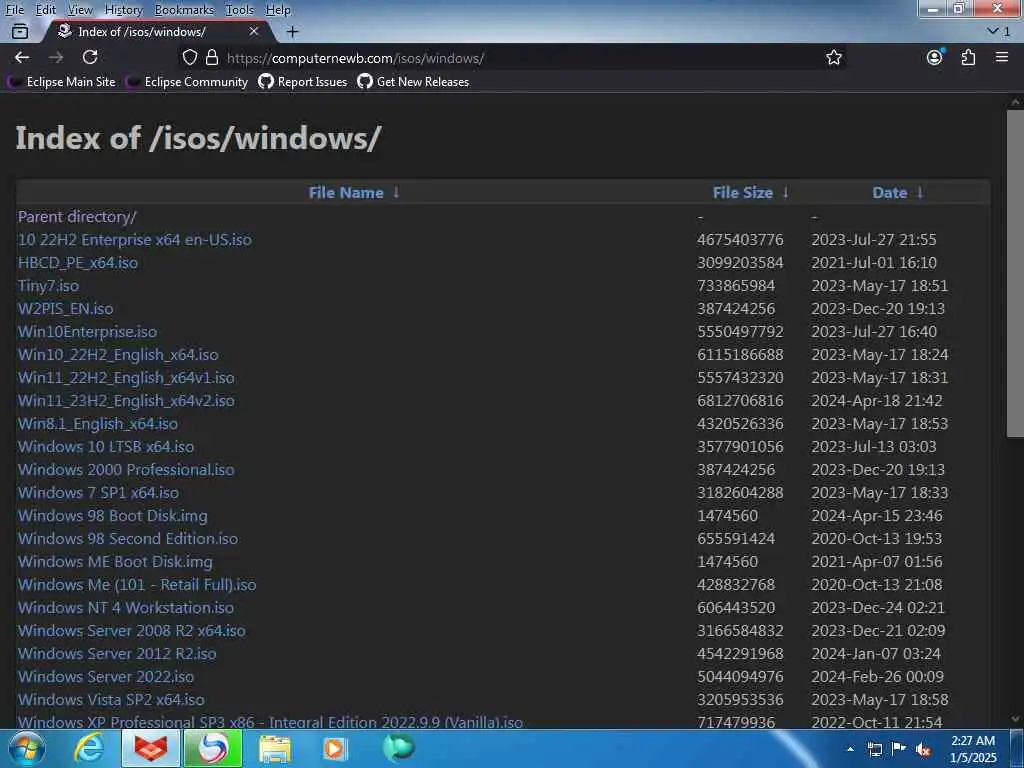Launch Internet Explorer from the taskbar
The height and width of the screenshot is (768, 1024).
(89, 748)
